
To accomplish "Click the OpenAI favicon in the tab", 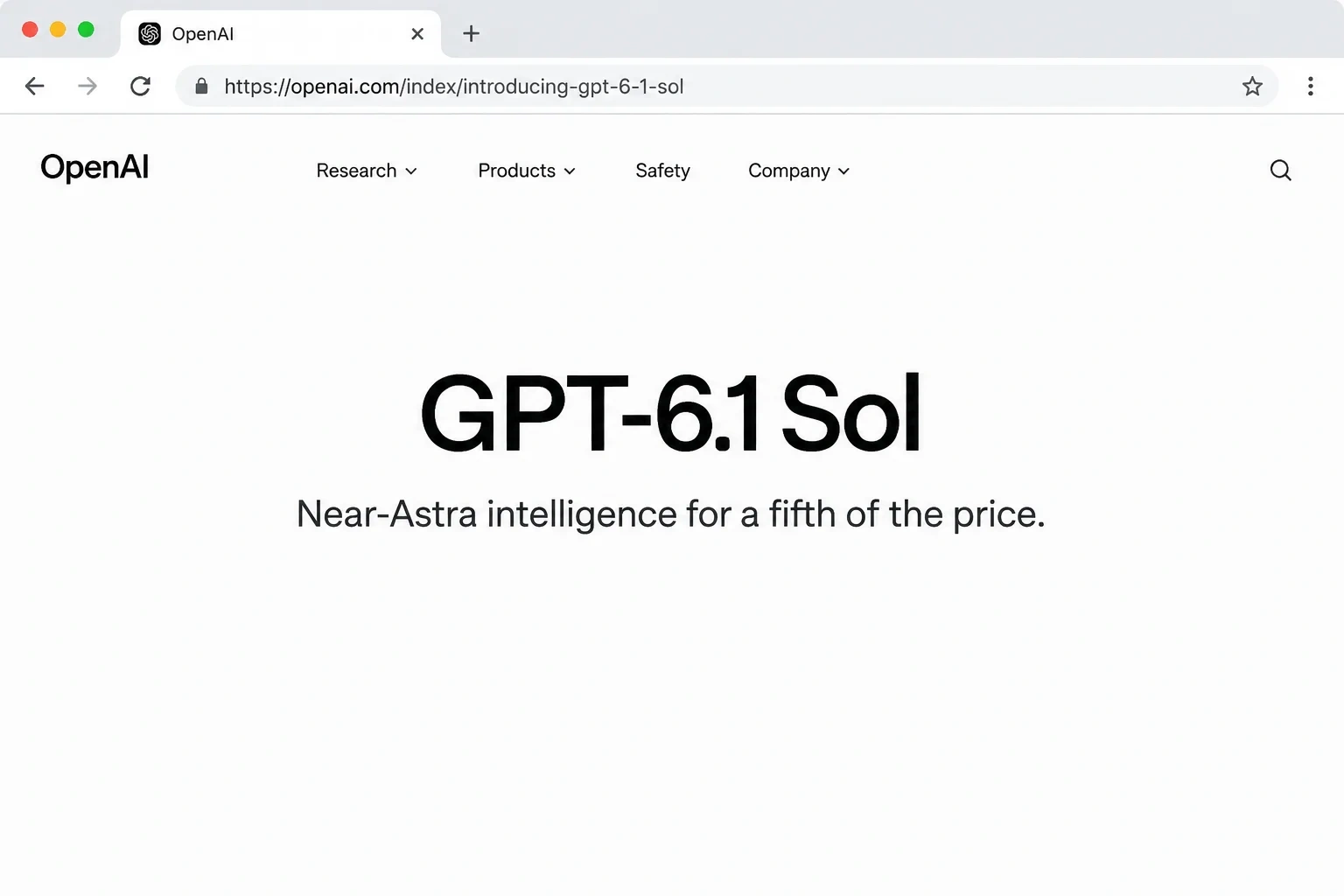I will [150, 33].
